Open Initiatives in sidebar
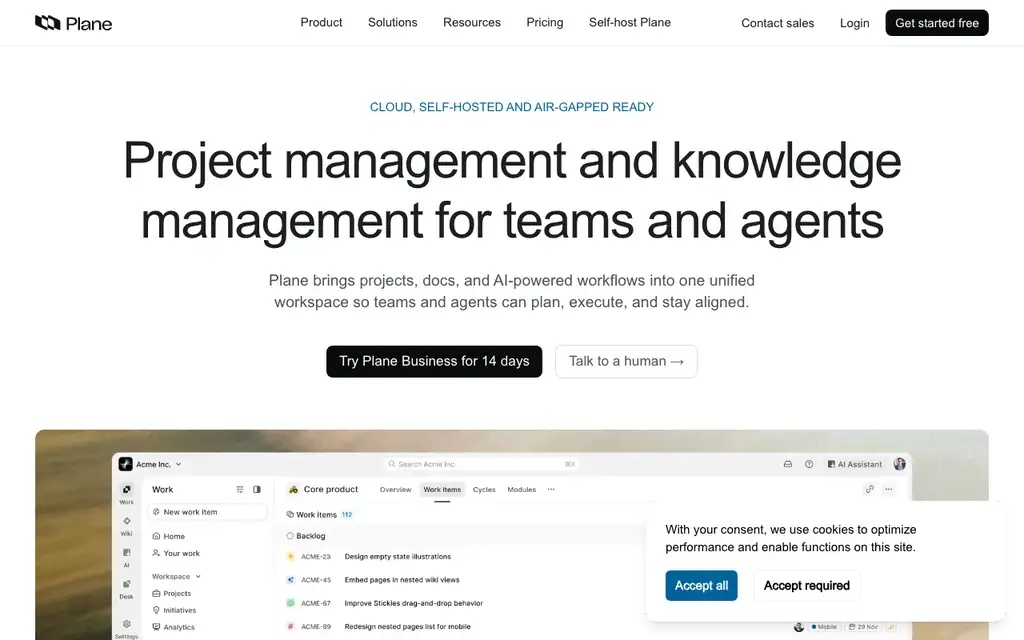This screenshot has width=1024, height=640. coord(174,611)
